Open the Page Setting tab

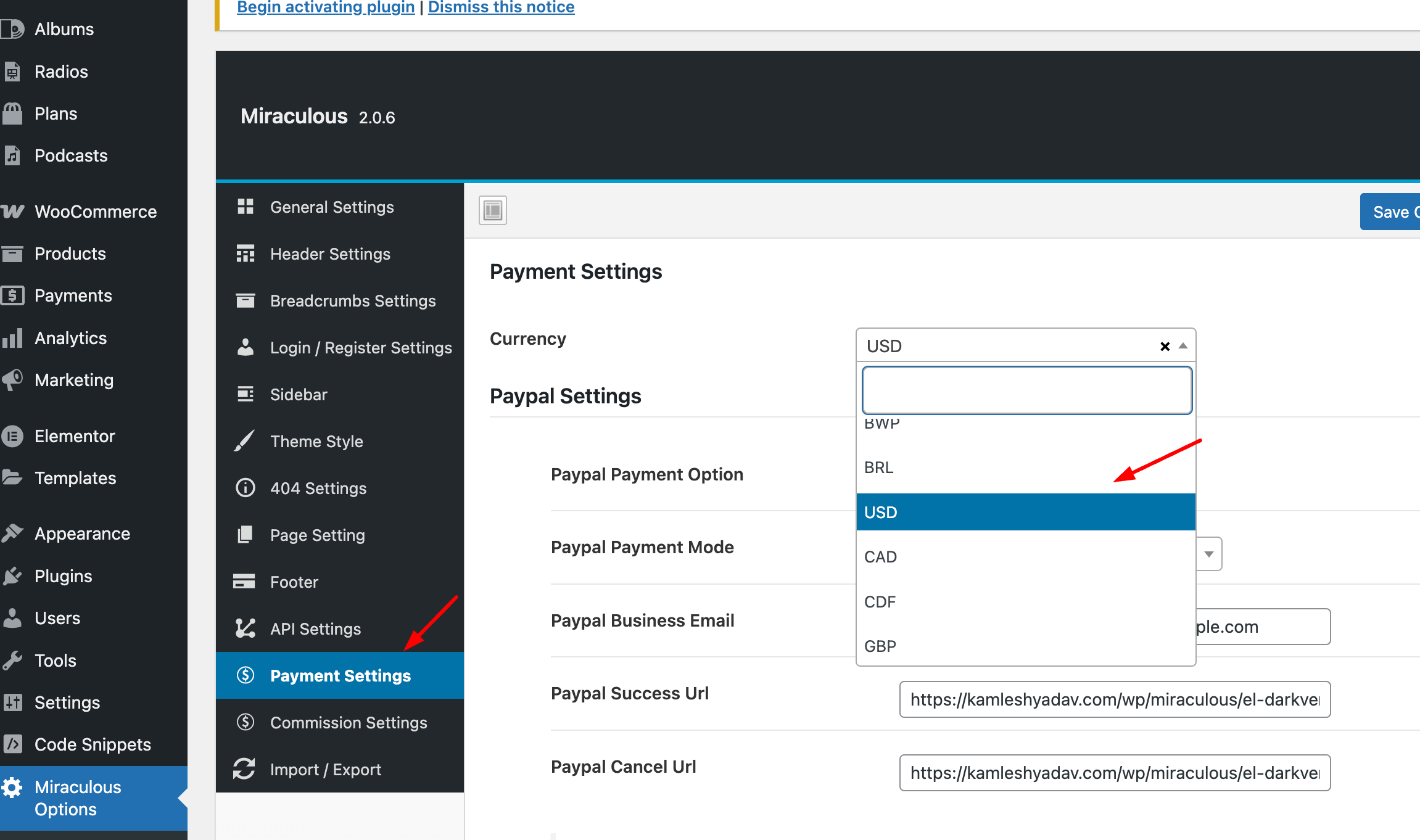tap(340, 535)
